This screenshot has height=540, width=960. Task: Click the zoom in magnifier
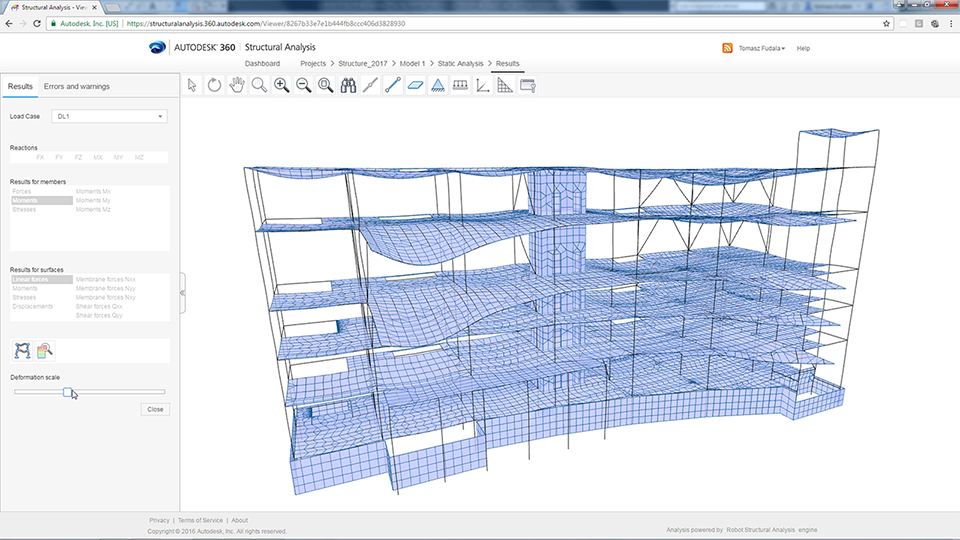pyautogui.click(x=281, y=86)
